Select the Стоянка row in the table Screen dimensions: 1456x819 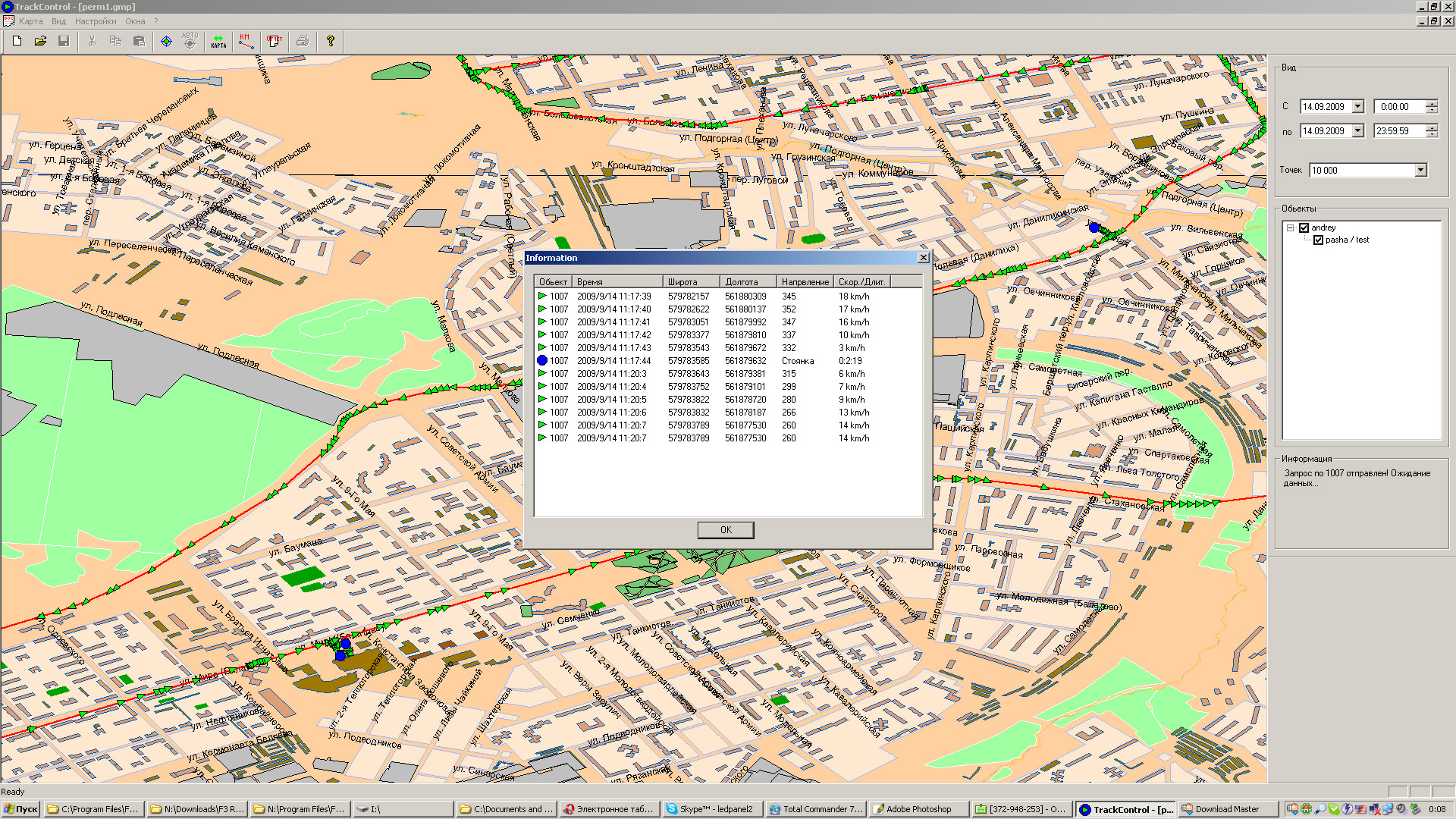[x=682, y=361]
